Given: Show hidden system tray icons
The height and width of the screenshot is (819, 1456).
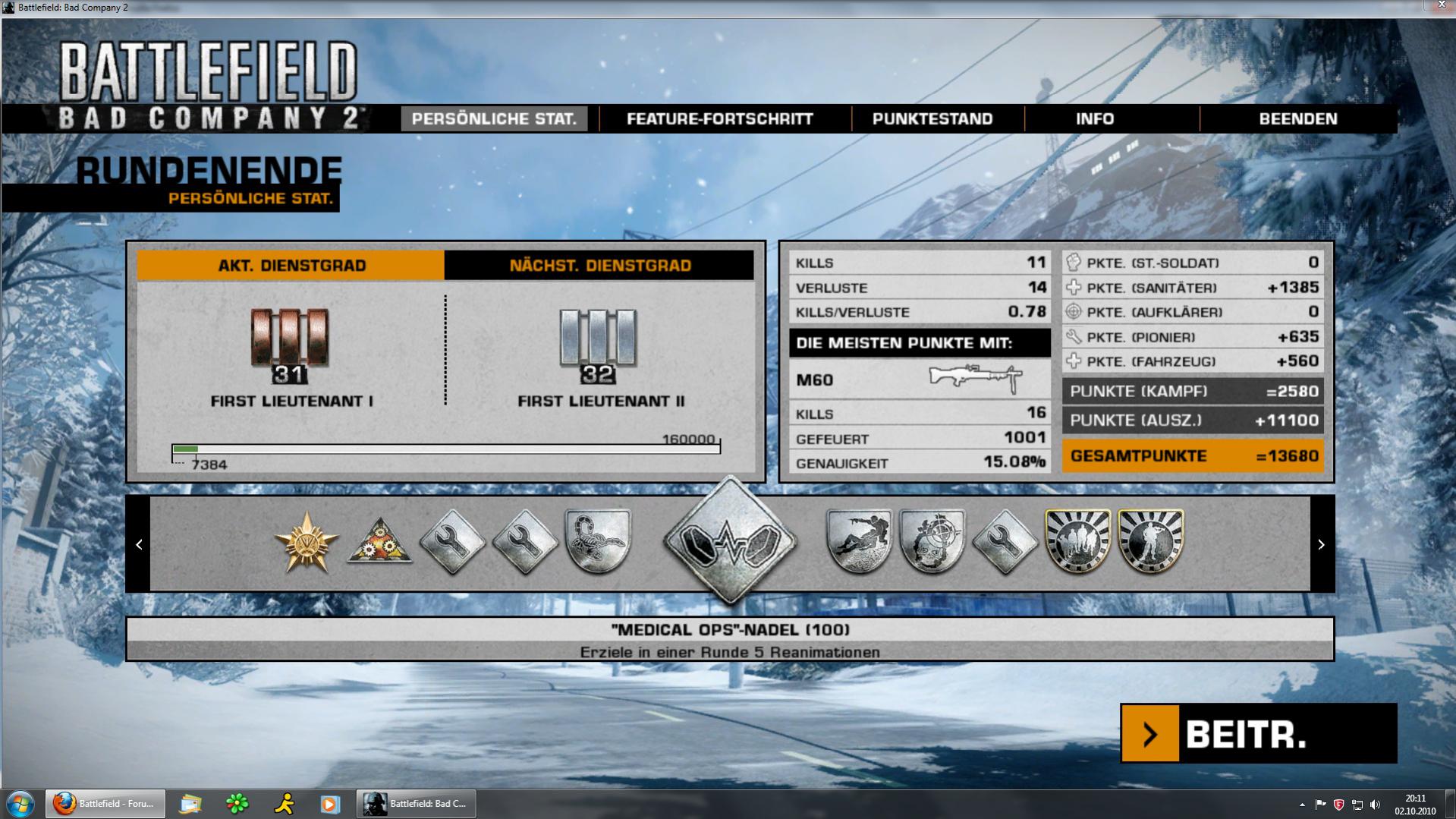Looking at the screenshot, I should 1302,804.
